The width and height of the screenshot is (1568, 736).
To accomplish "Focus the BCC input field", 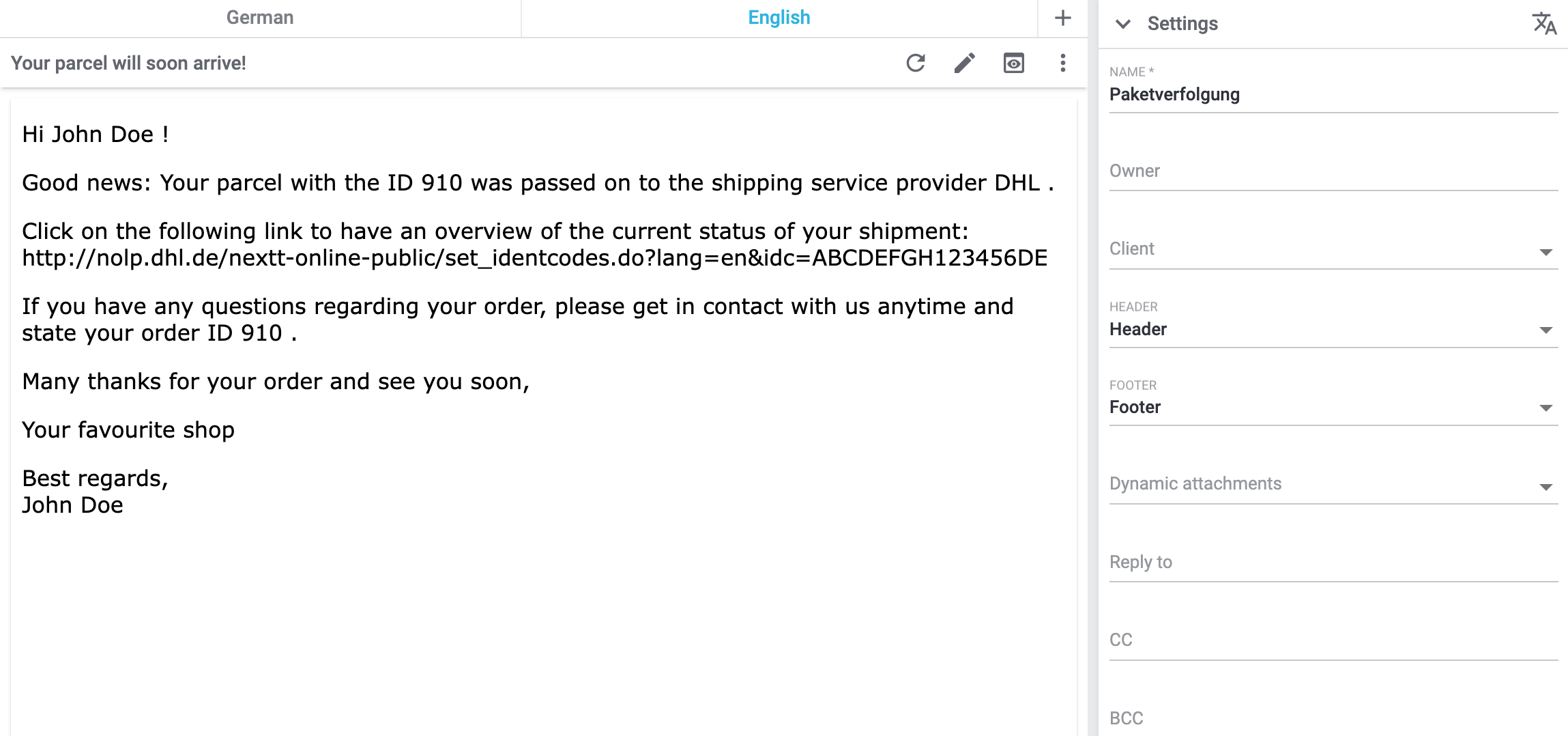I will [1333, 718].
